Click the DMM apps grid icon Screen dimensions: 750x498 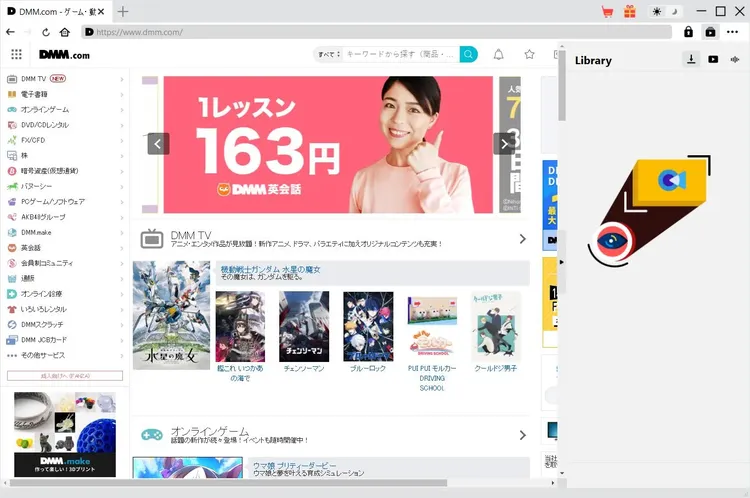(16, 54)
